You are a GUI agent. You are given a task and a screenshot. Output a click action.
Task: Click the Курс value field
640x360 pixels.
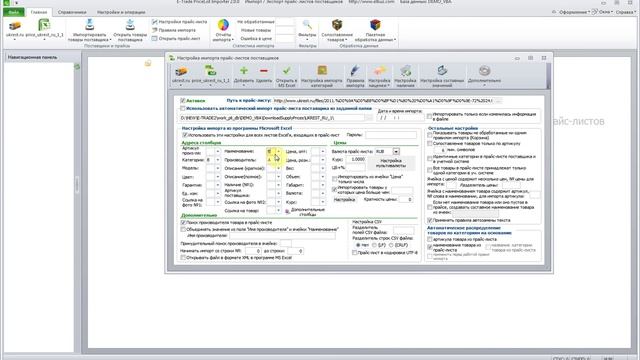(x=355, y=160)
